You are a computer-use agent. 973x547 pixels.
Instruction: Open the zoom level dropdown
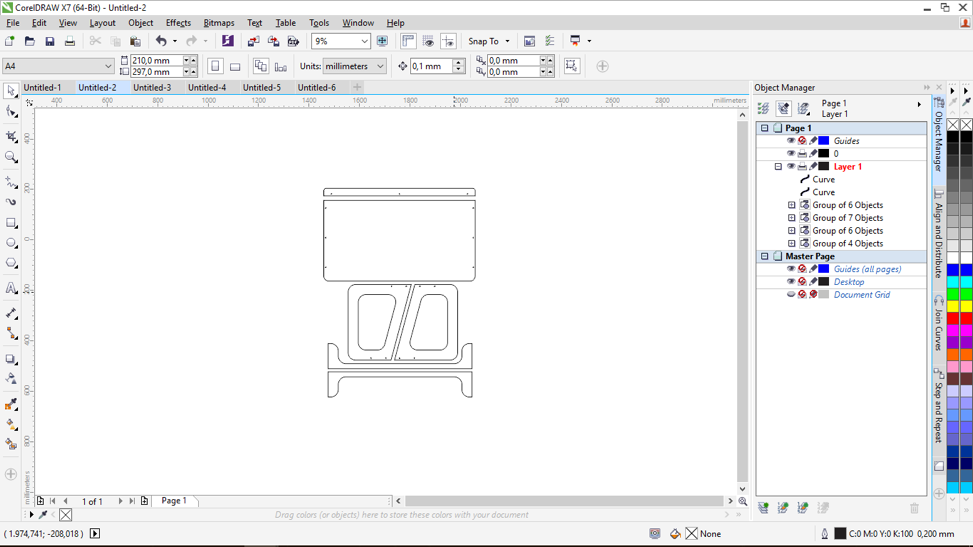(364, 41)
